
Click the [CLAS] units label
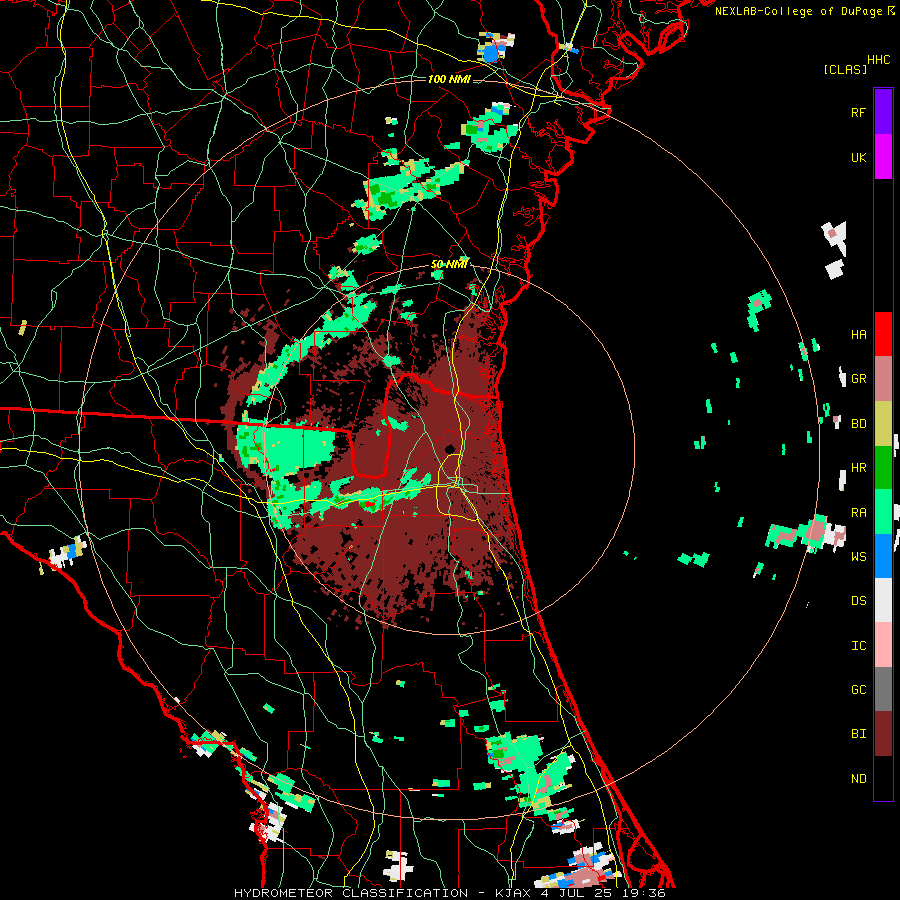[x=845, y=70]
